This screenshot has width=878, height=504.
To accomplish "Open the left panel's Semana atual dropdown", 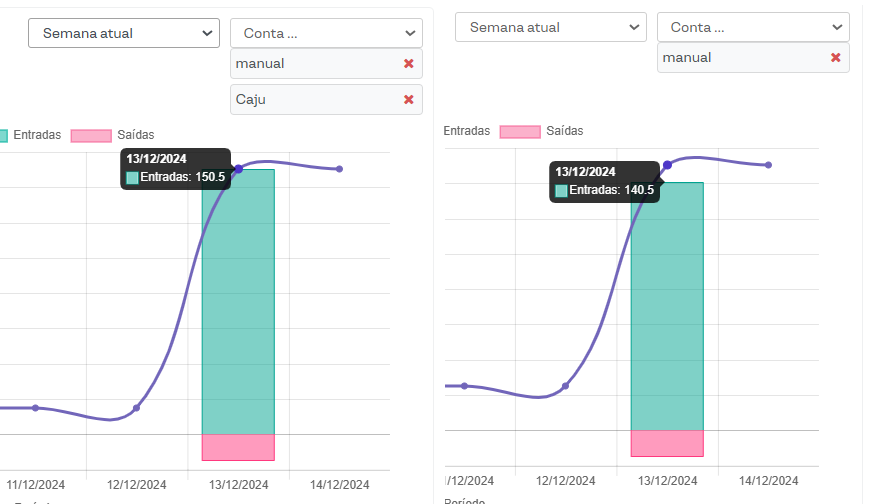I will [x=124, y=33].
